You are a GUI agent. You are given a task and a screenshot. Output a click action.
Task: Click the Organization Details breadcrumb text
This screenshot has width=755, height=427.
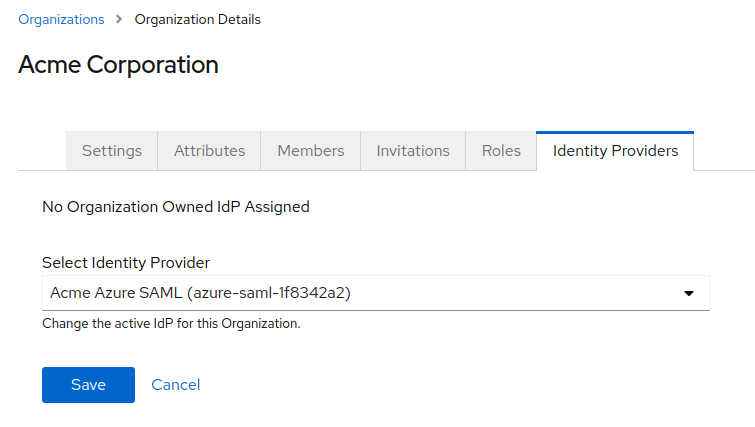197,19
